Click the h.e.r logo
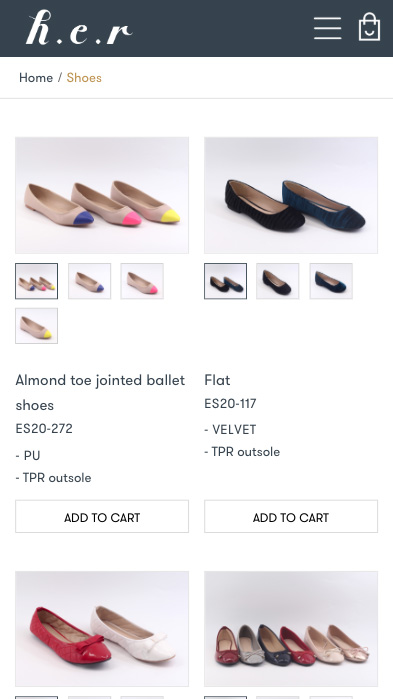393x699 pixels. pyautogui.click(x=79, y=28)
